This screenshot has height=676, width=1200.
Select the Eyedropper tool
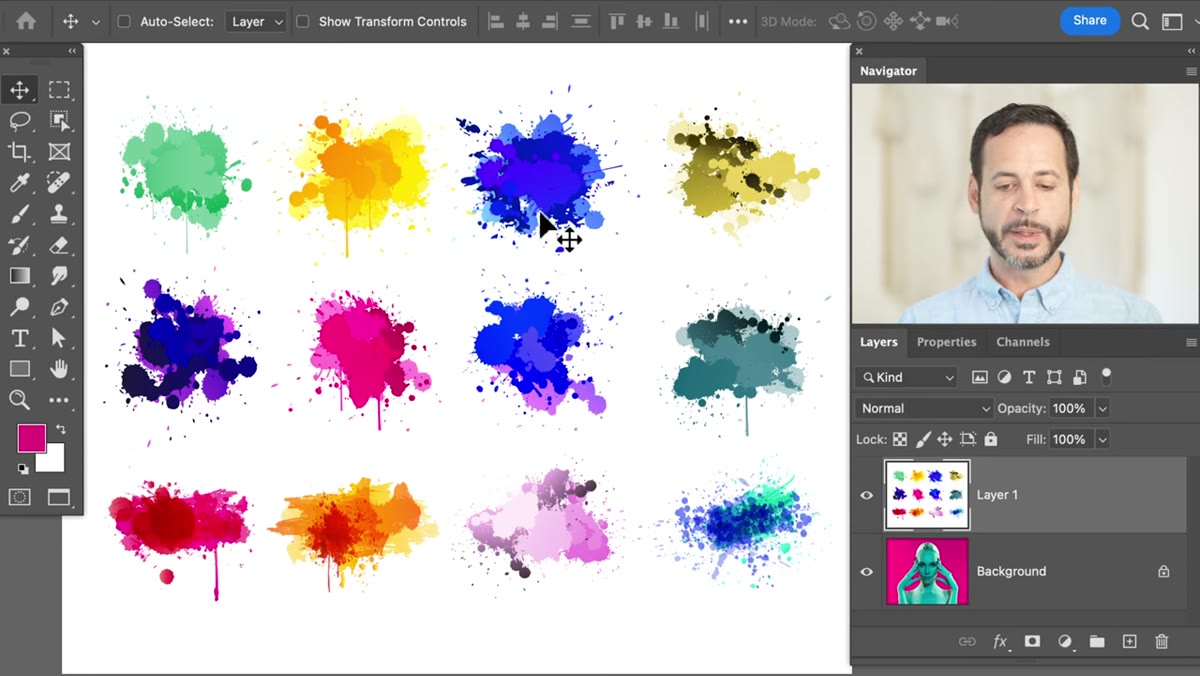19,183
